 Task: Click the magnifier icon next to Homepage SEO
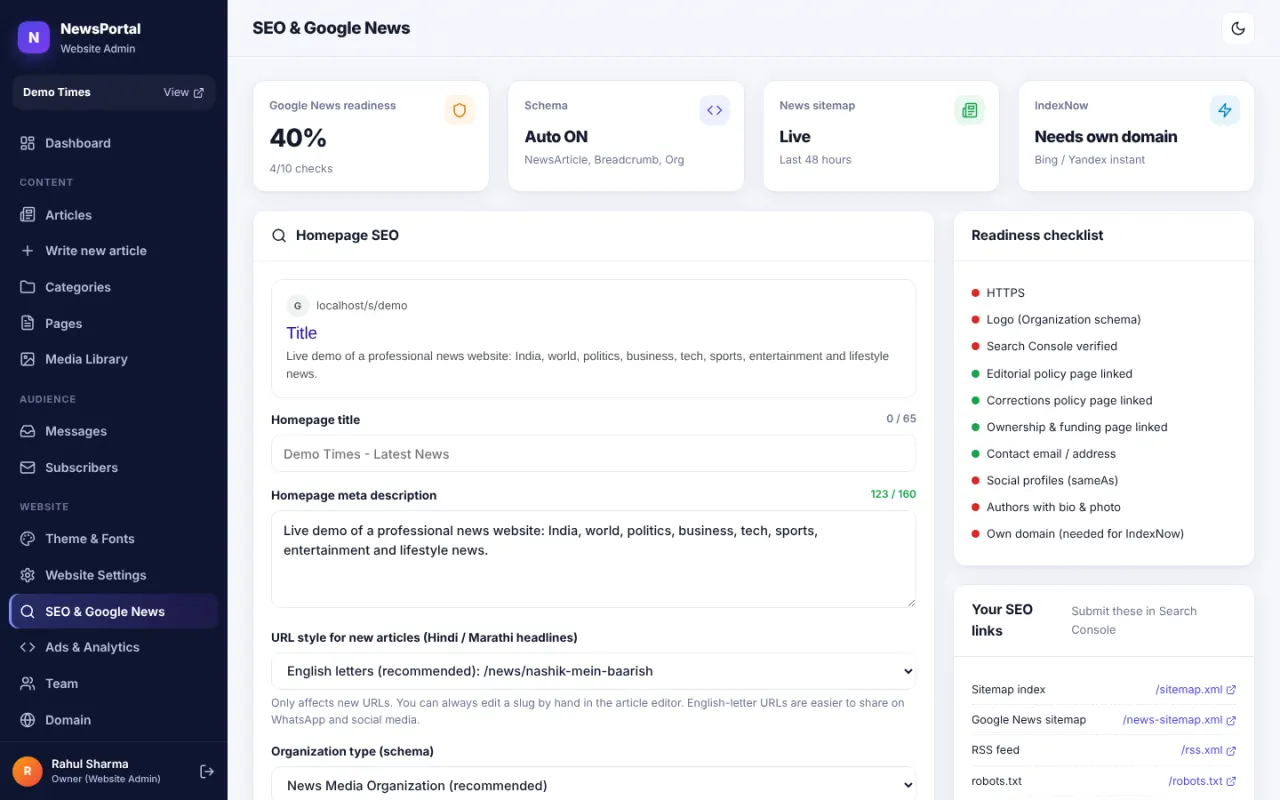(x=279, y=236)
